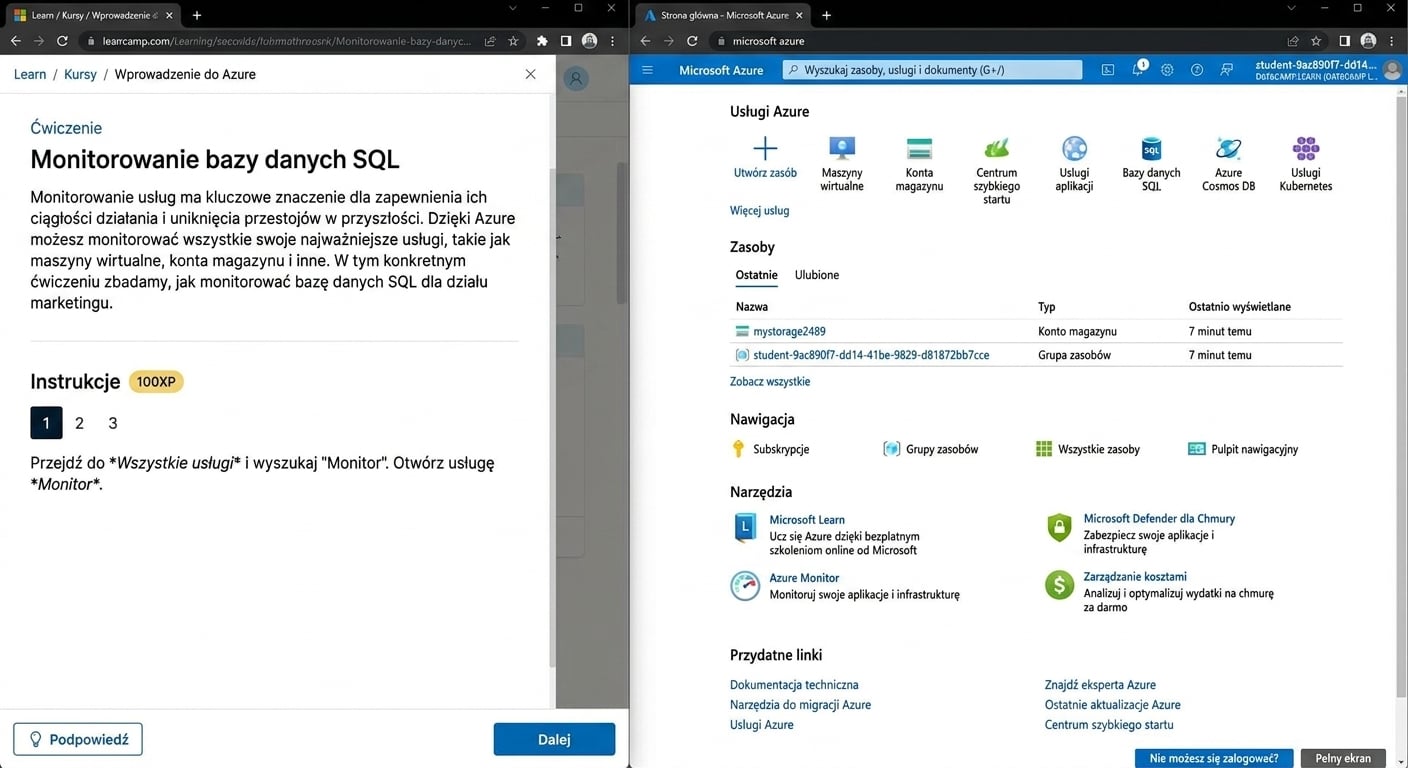Open the Usługi Kubernetes service icon
1408x768 pixels.
point(1306,149)
